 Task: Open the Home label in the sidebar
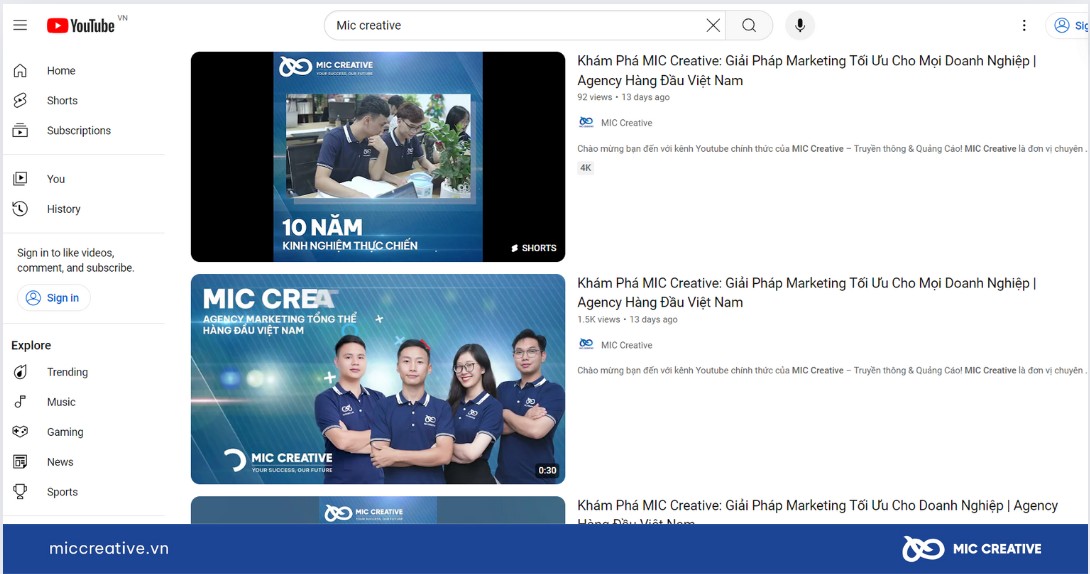[x=61, y=71]
